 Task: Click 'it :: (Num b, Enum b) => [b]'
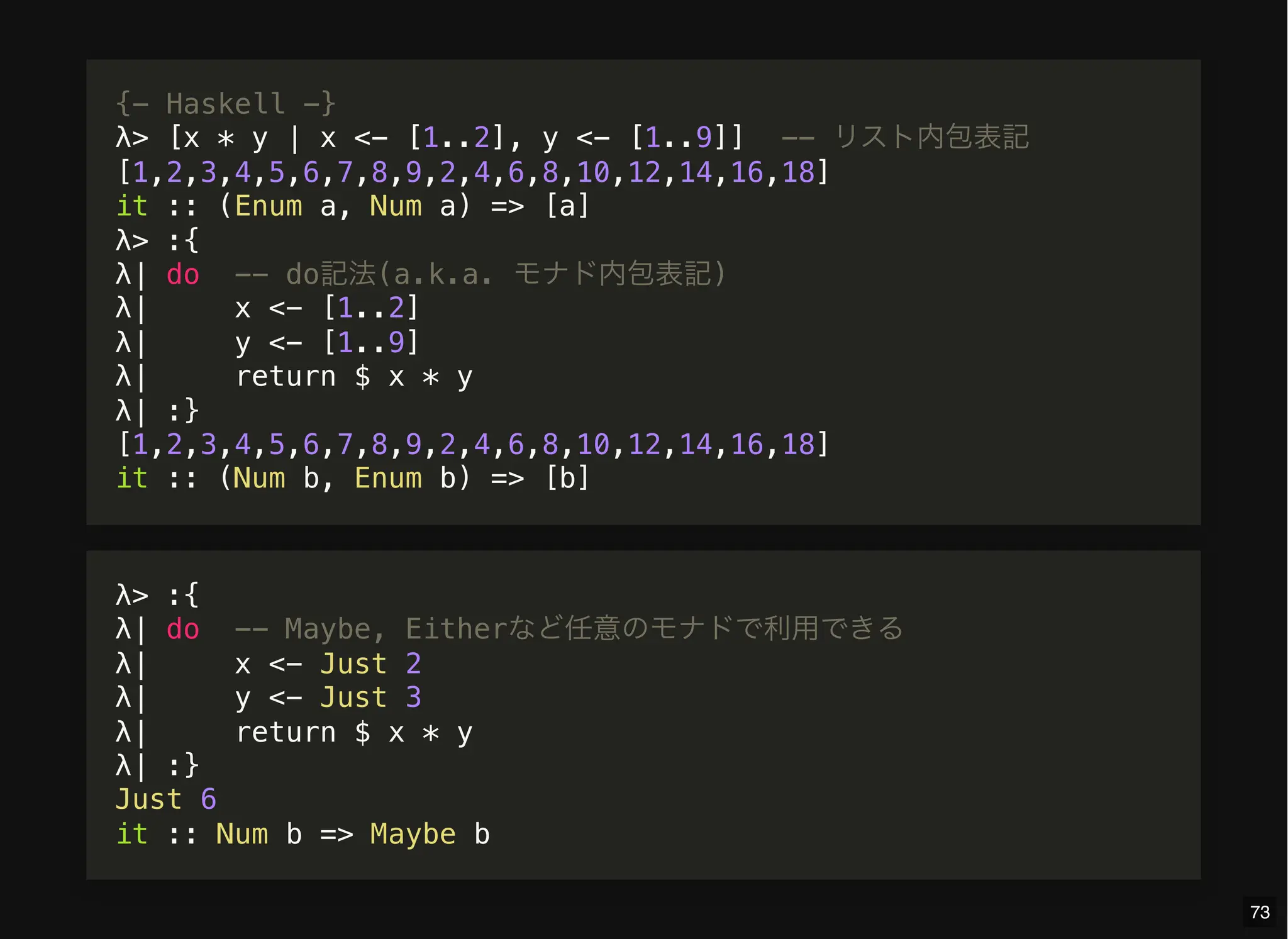tap(353, 478)
